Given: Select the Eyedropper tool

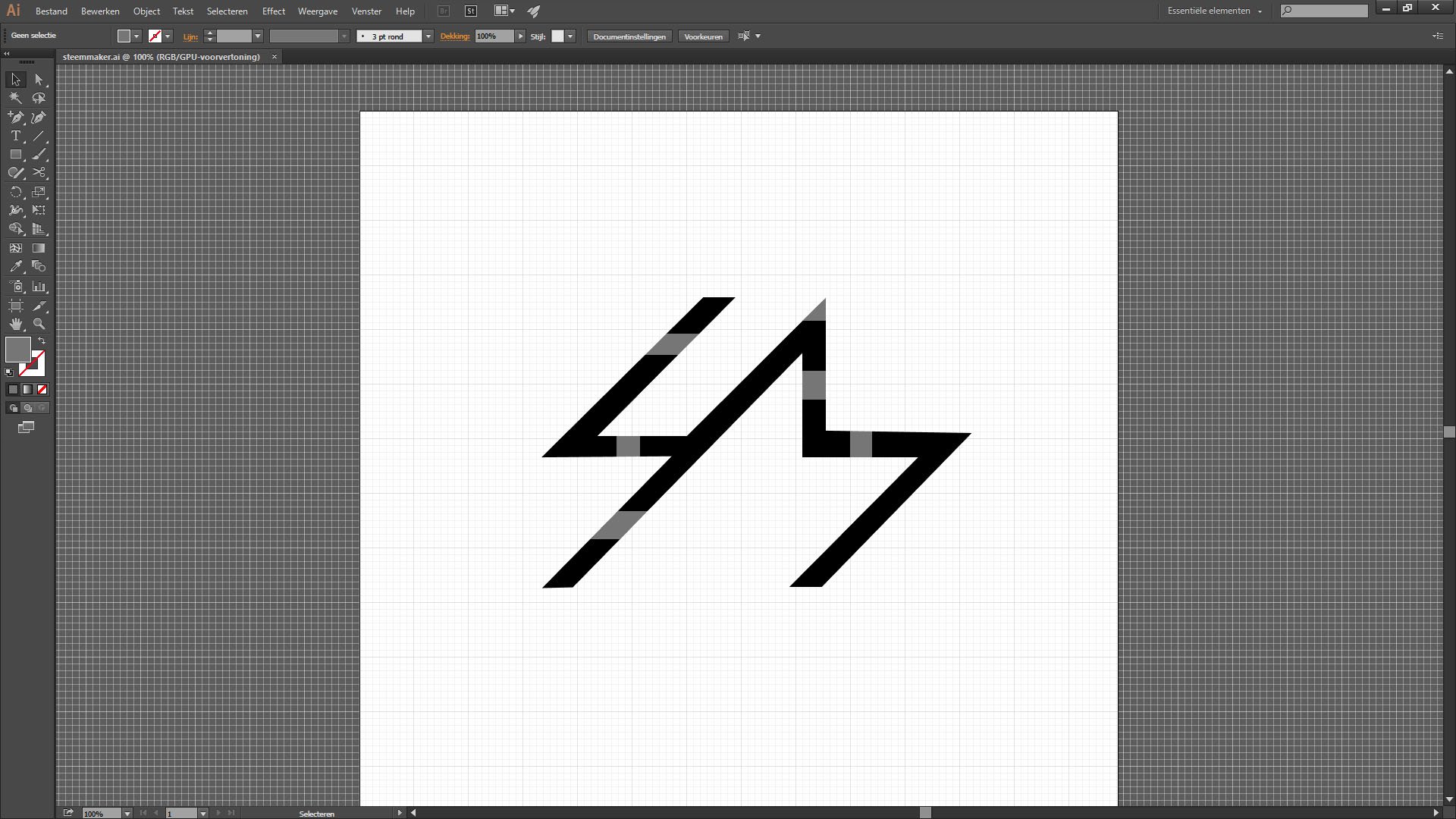Looking at the screenshot, I should coord(15,267).
